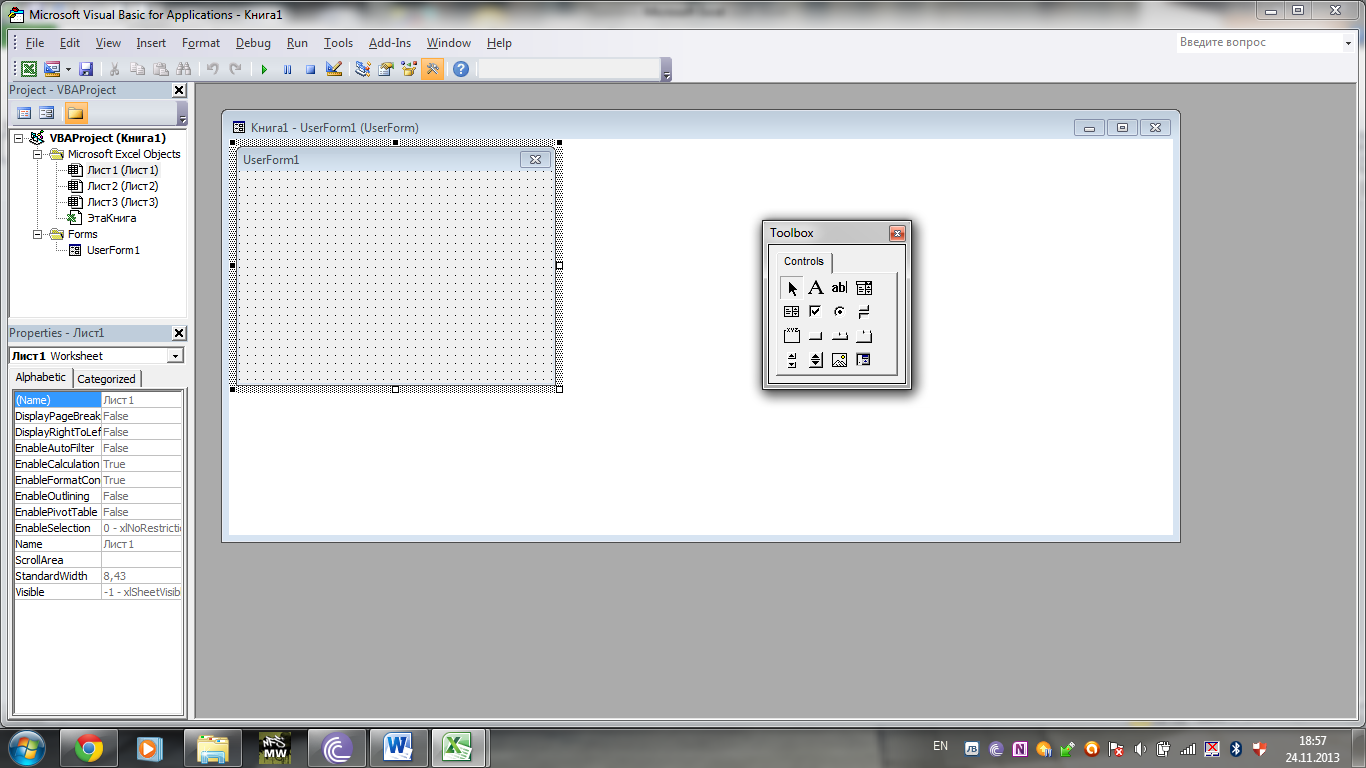Open the Debug menu

tap(253, 43)
